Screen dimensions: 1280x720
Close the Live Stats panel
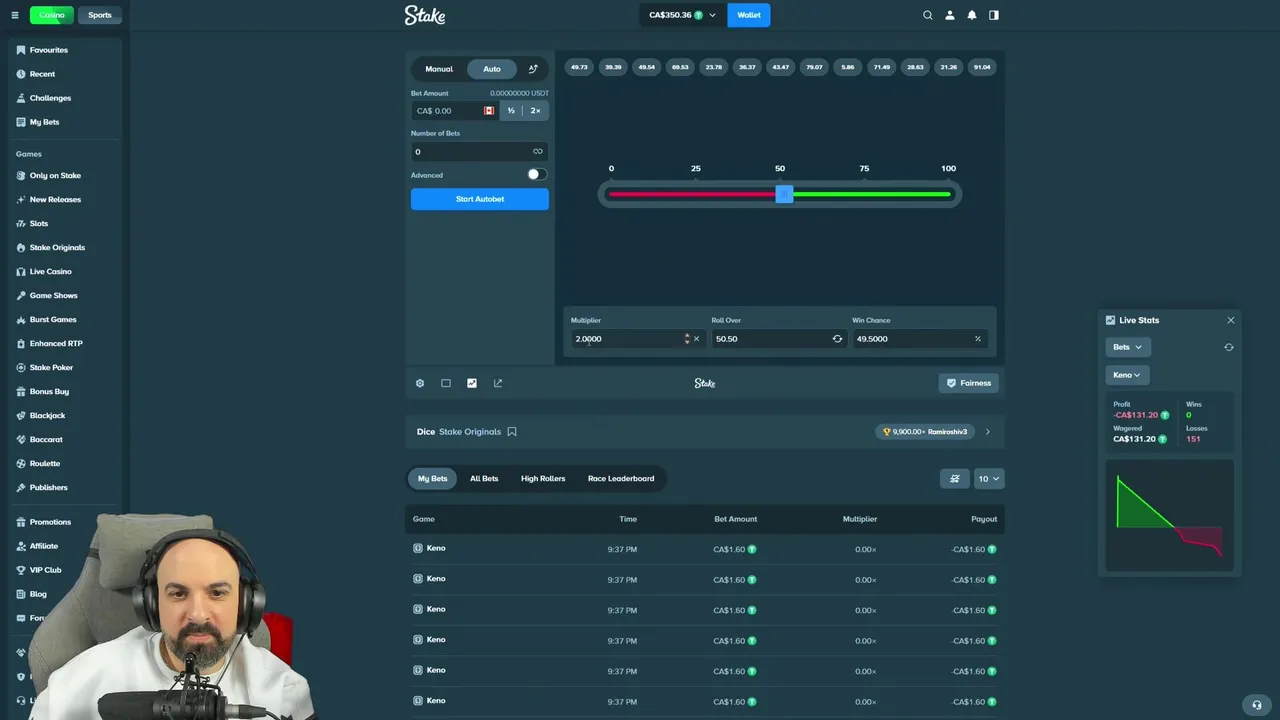click(x=1231, y=320)
